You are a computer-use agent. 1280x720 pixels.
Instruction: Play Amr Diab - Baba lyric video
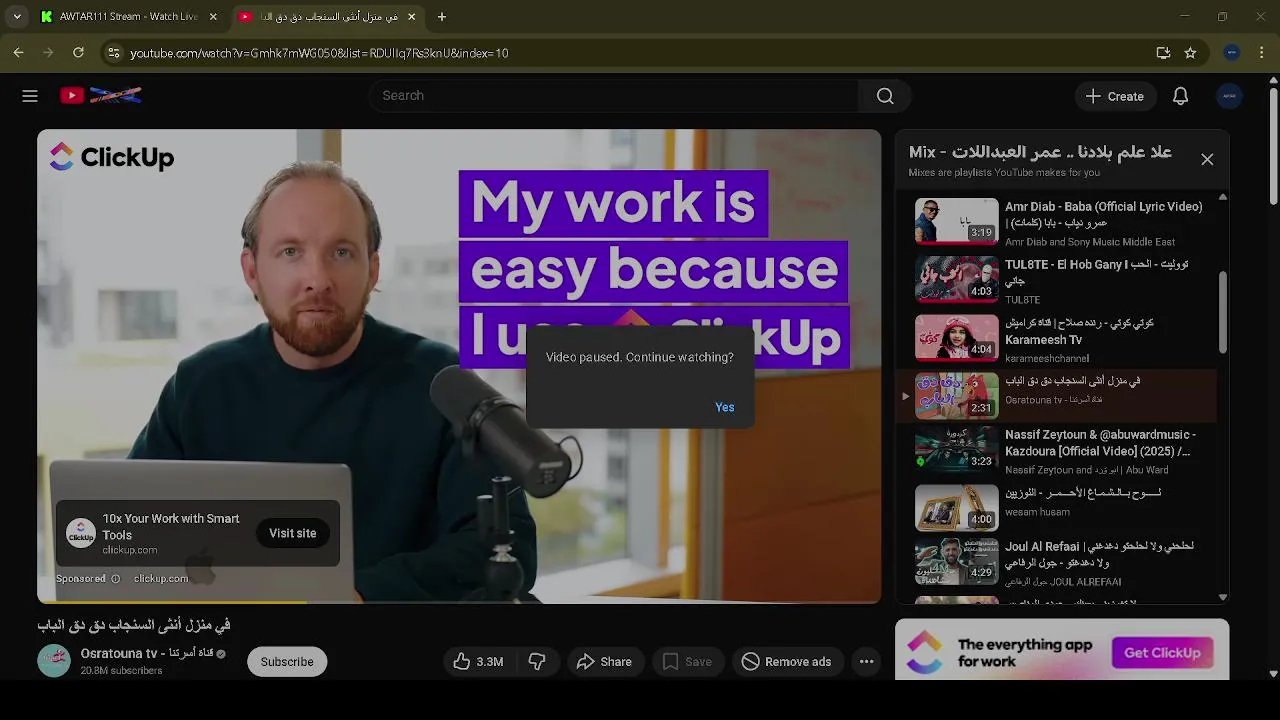[1058, 222]
